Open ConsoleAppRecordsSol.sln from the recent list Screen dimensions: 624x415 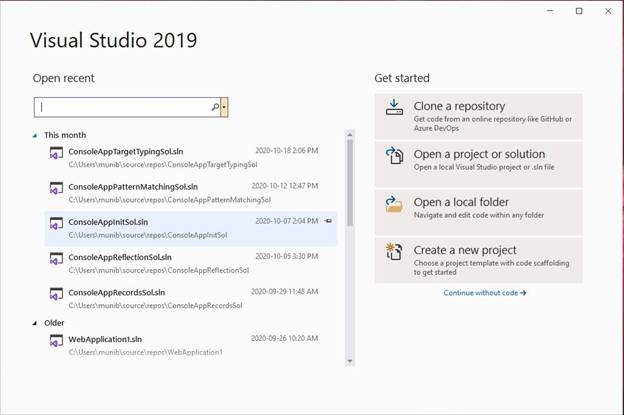(x=117, y=292)
